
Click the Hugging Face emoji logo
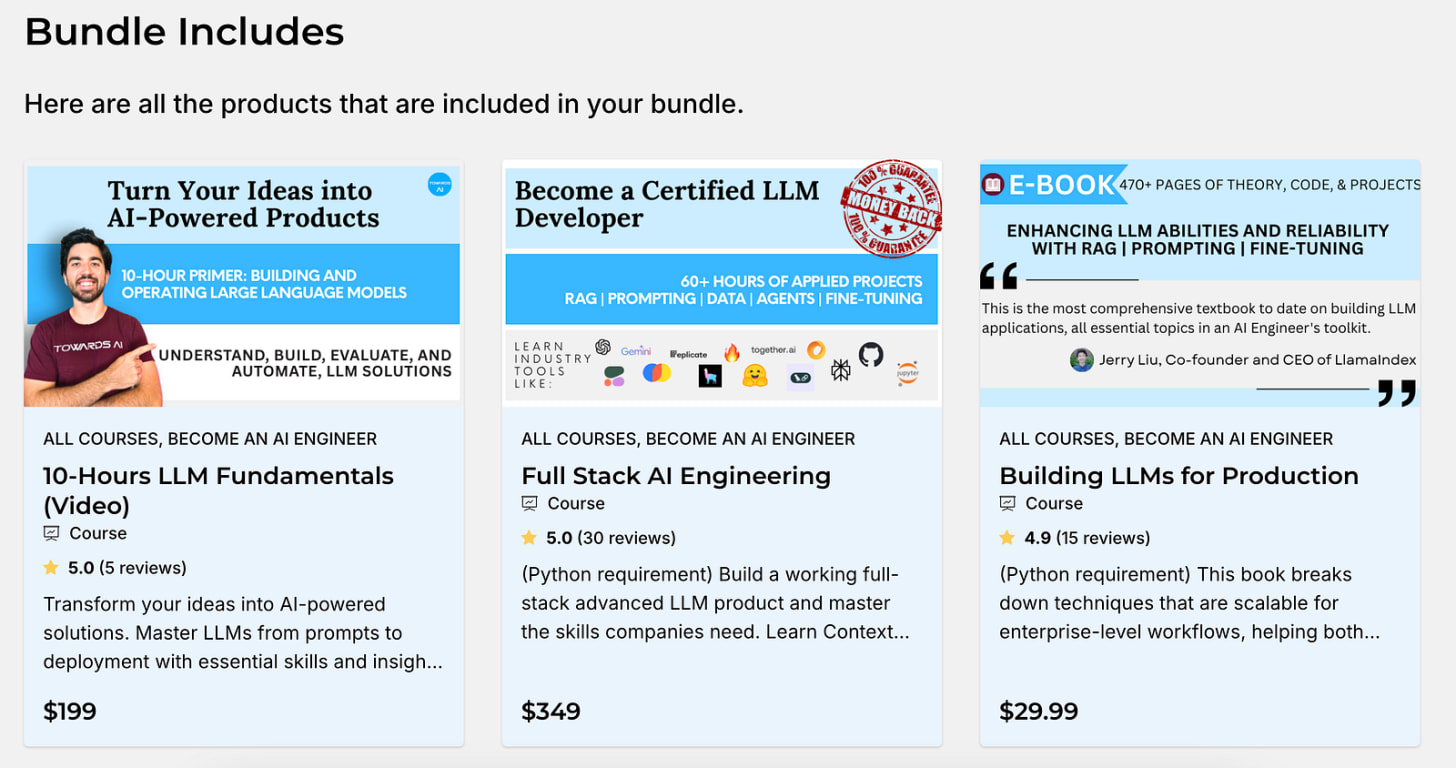click(755, 376)
